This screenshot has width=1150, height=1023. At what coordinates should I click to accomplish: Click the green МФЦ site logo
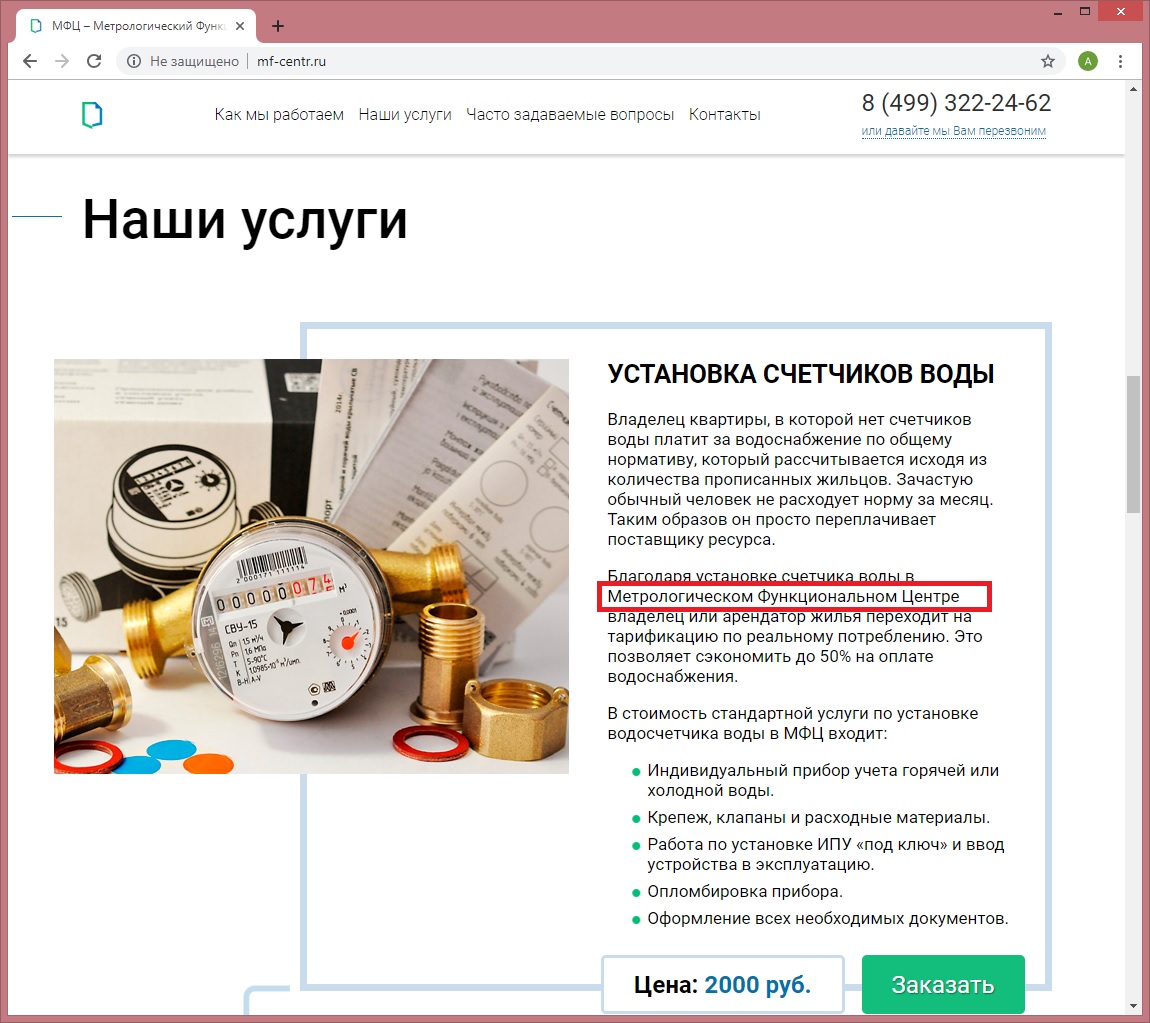(x=92, y=115)
